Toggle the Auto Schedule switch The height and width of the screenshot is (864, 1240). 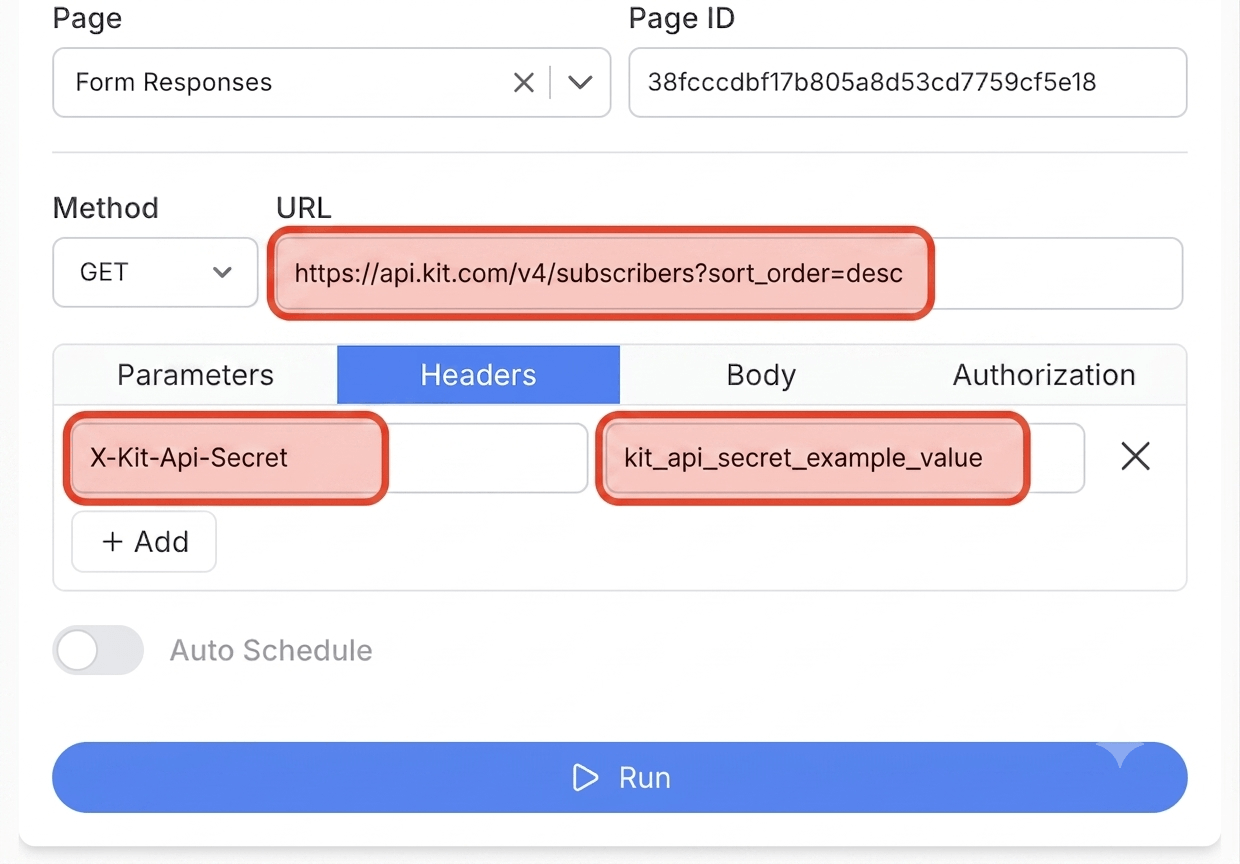point(98,650)
